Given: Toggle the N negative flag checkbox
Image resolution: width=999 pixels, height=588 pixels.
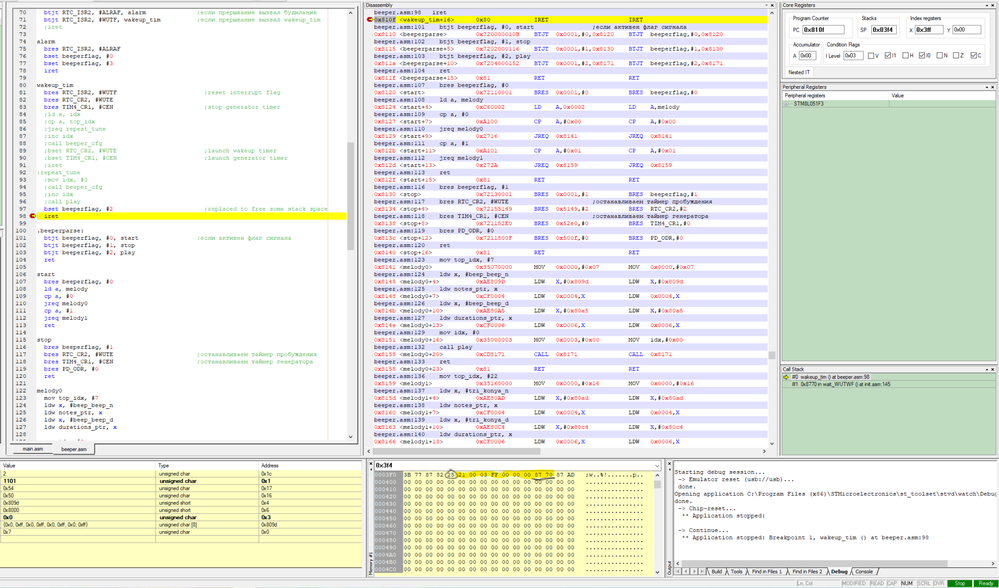Looking at the screenshot, I should click(939, 56).
